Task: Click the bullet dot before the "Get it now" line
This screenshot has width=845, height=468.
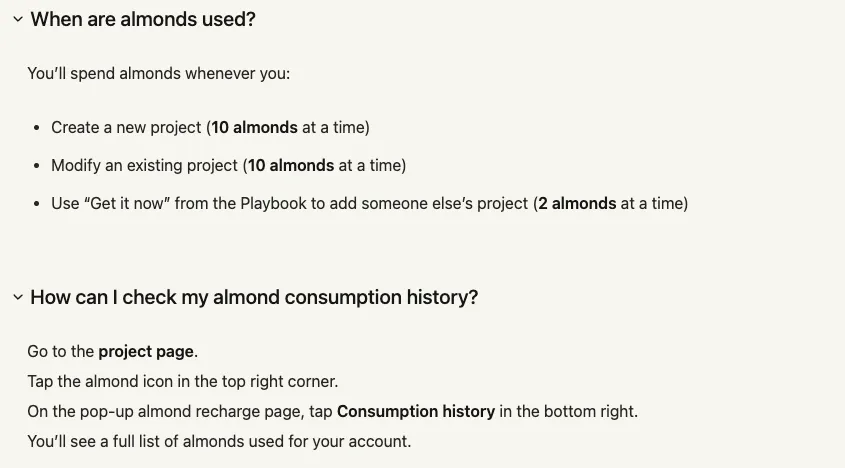Action: pyautogui.click(x=38, y=204)
